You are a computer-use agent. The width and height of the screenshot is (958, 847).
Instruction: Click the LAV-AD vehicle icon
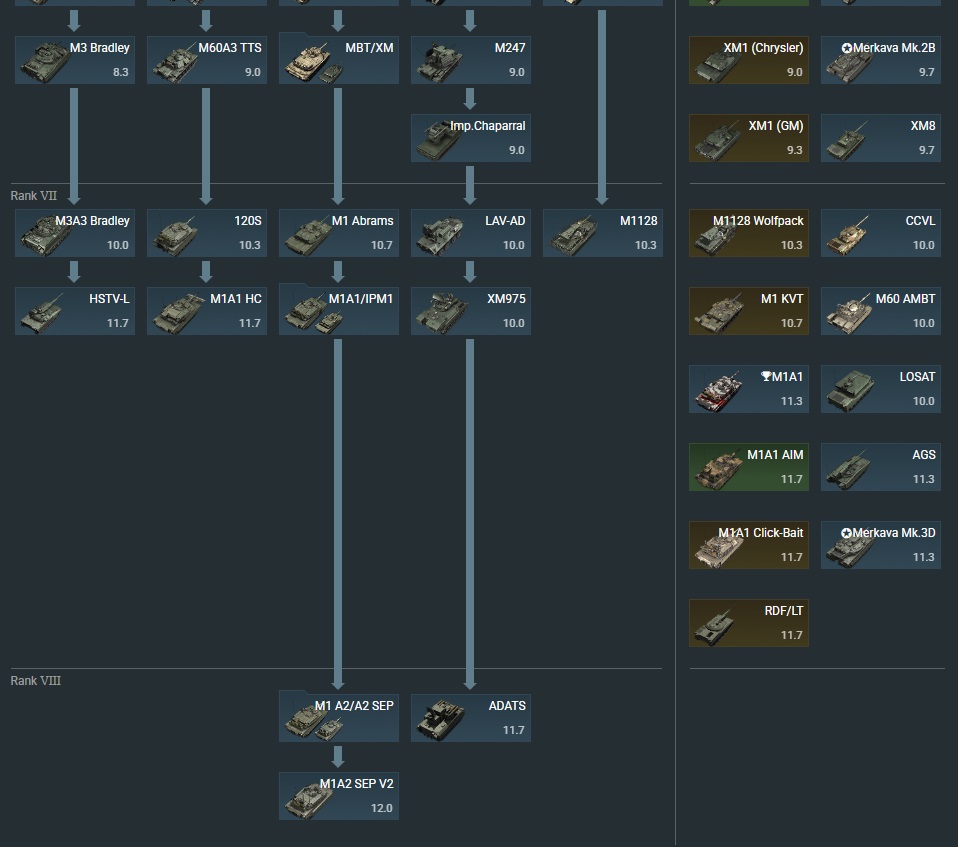[x=440, y=236]
